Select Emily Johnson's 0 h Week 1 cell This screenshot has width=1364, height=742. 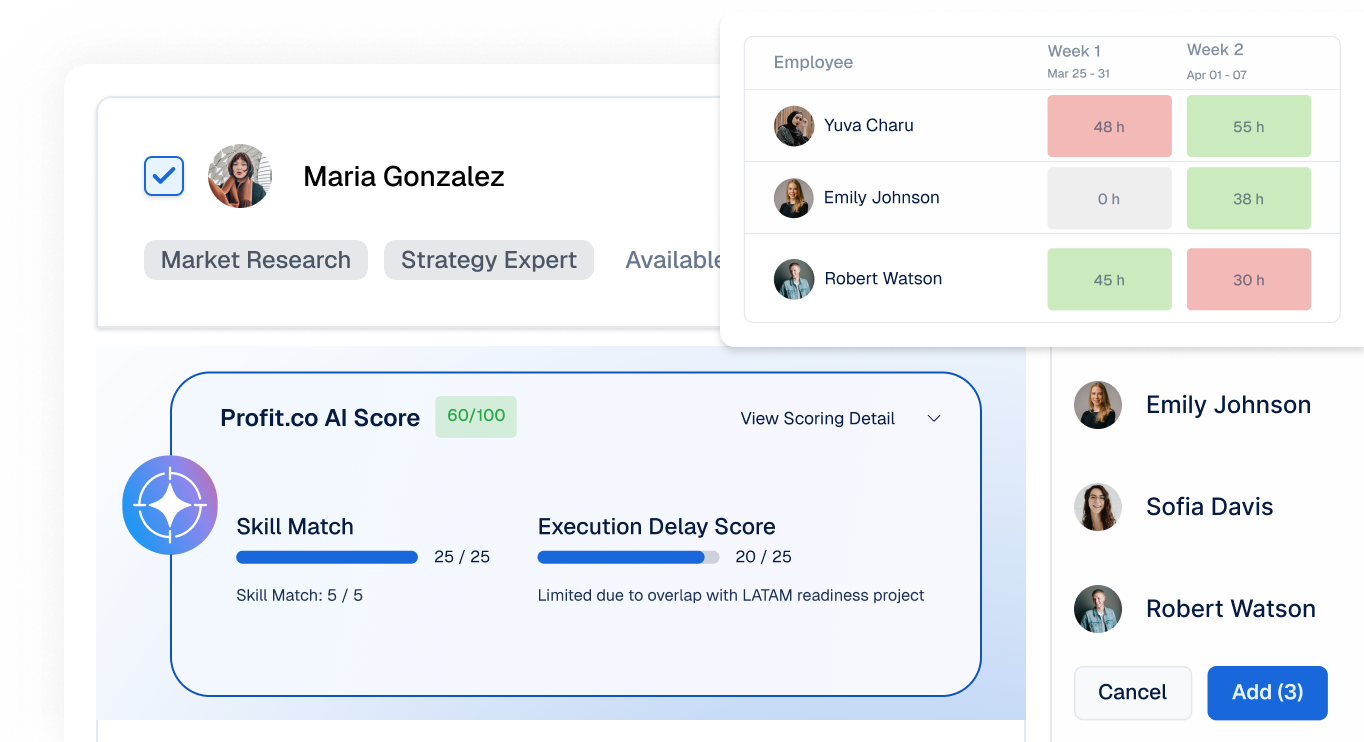[1109, 198]
